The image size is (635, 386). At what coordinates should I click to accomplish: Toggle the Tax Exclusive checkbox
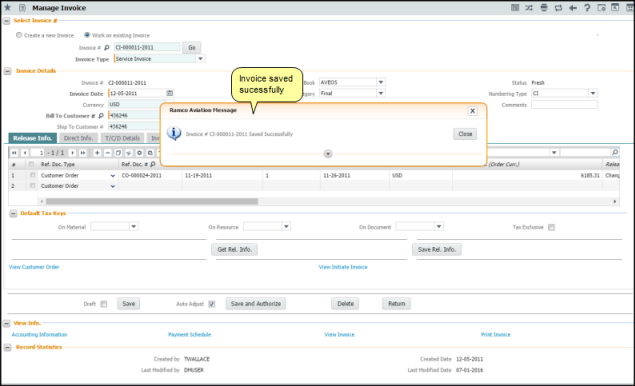pos(551,227)
